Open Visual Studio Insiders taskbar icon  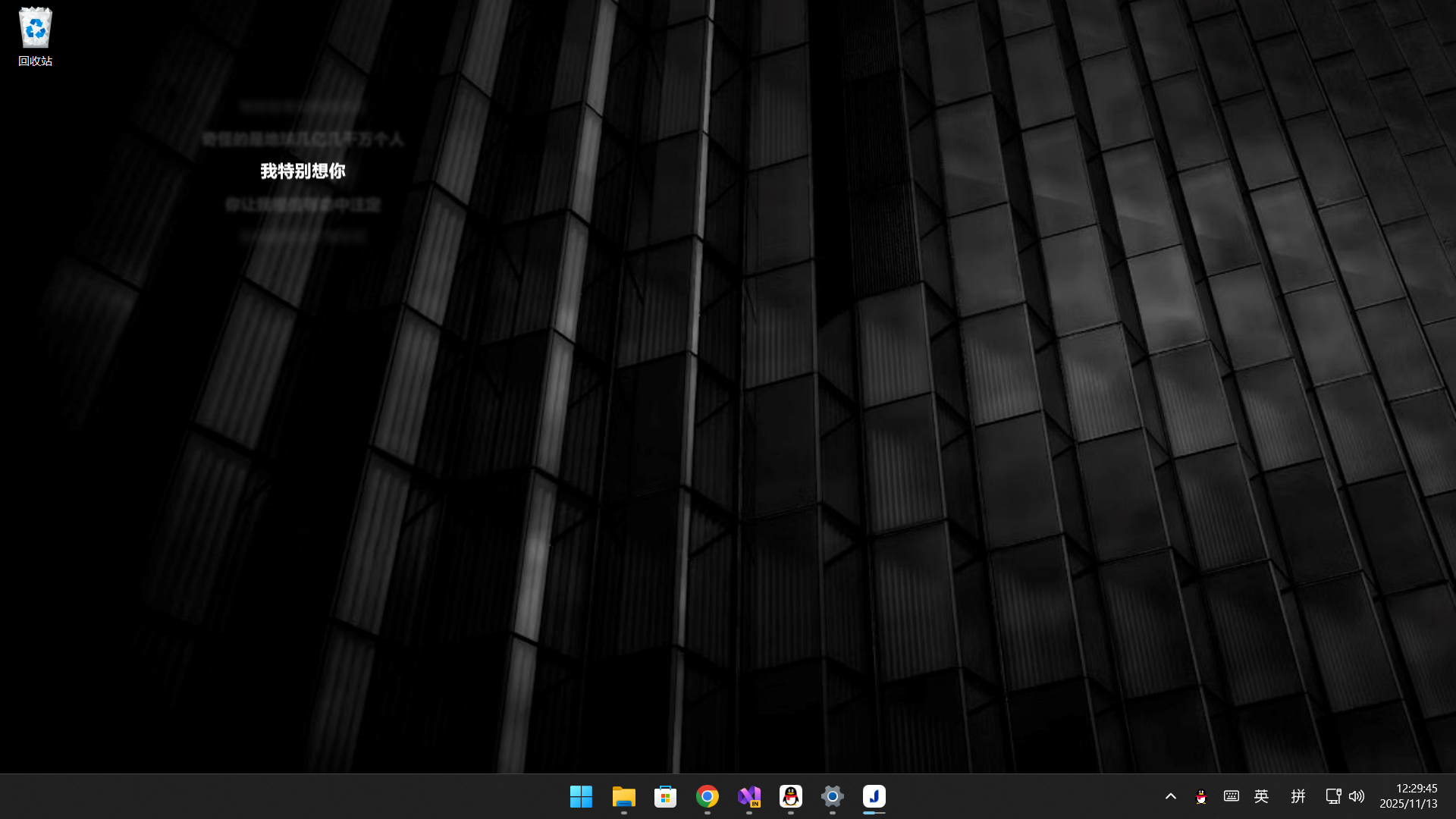[x=748, y=796]
